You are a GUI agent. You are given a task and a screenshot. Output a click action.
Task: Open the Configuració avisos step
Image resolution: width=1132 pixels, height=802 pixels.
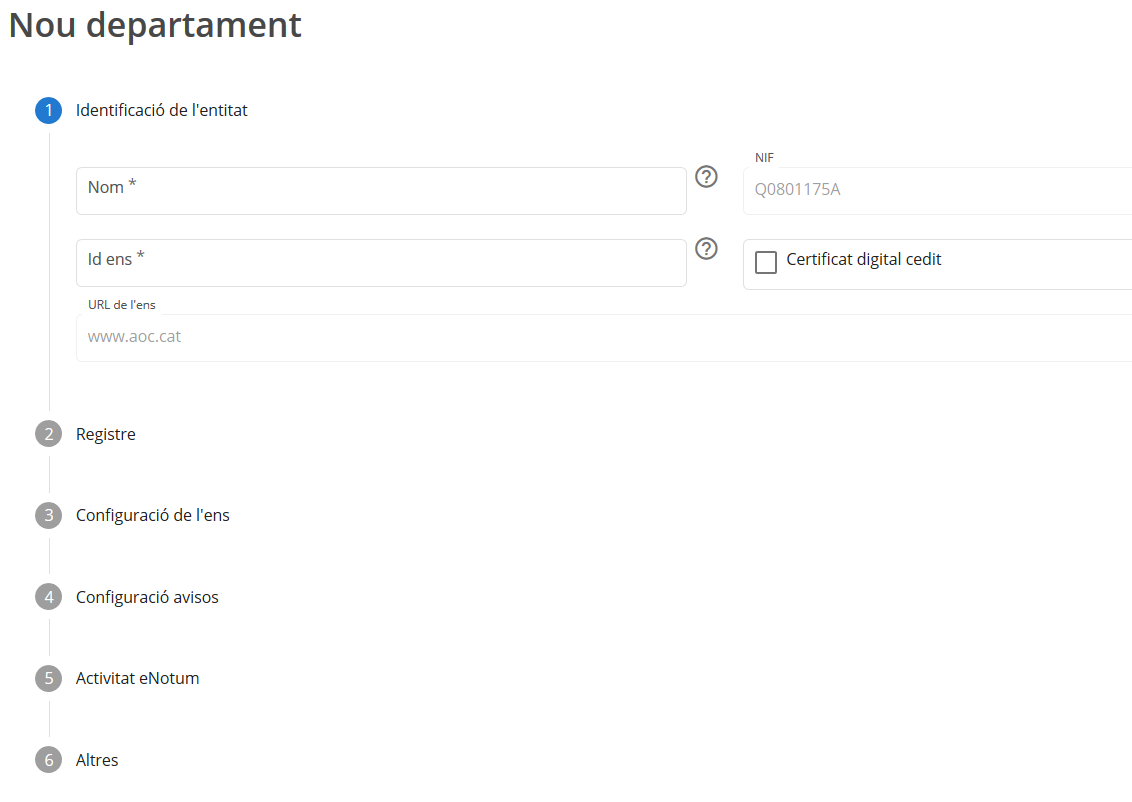tap(147, 598)
